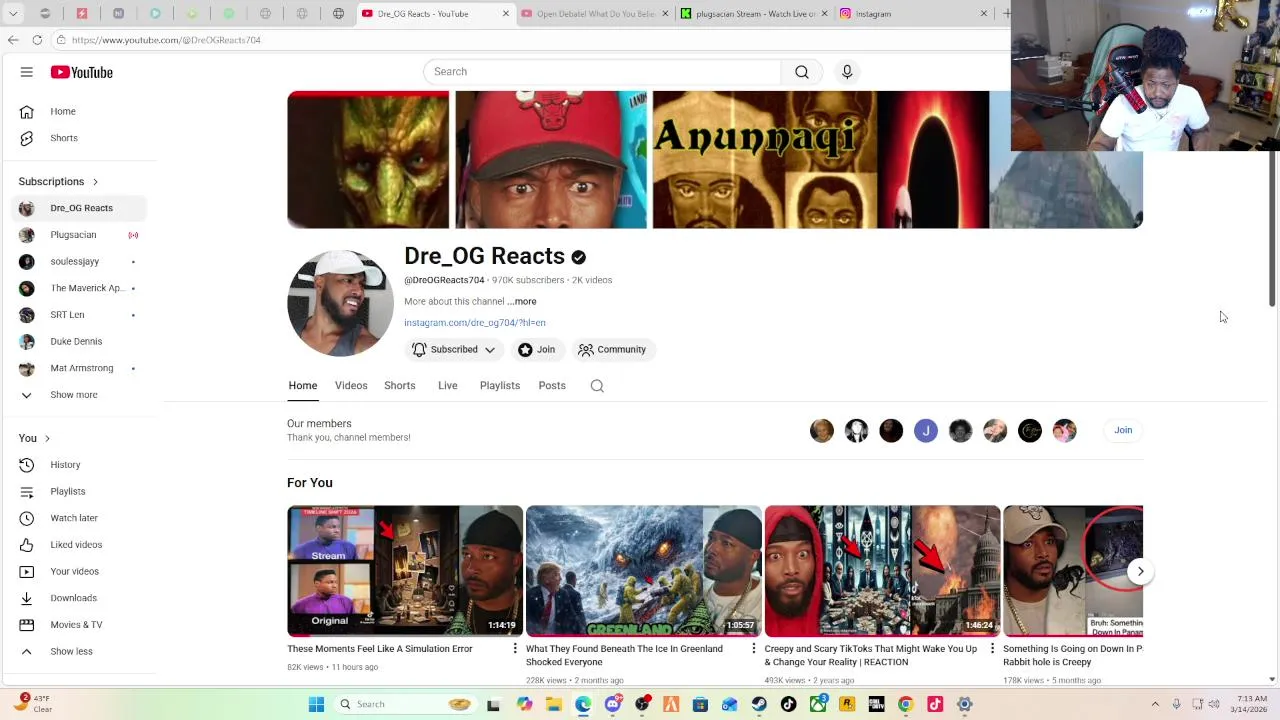Switch to the Playlists channel tab
The image size is (1280, 720).
[500, 386]
